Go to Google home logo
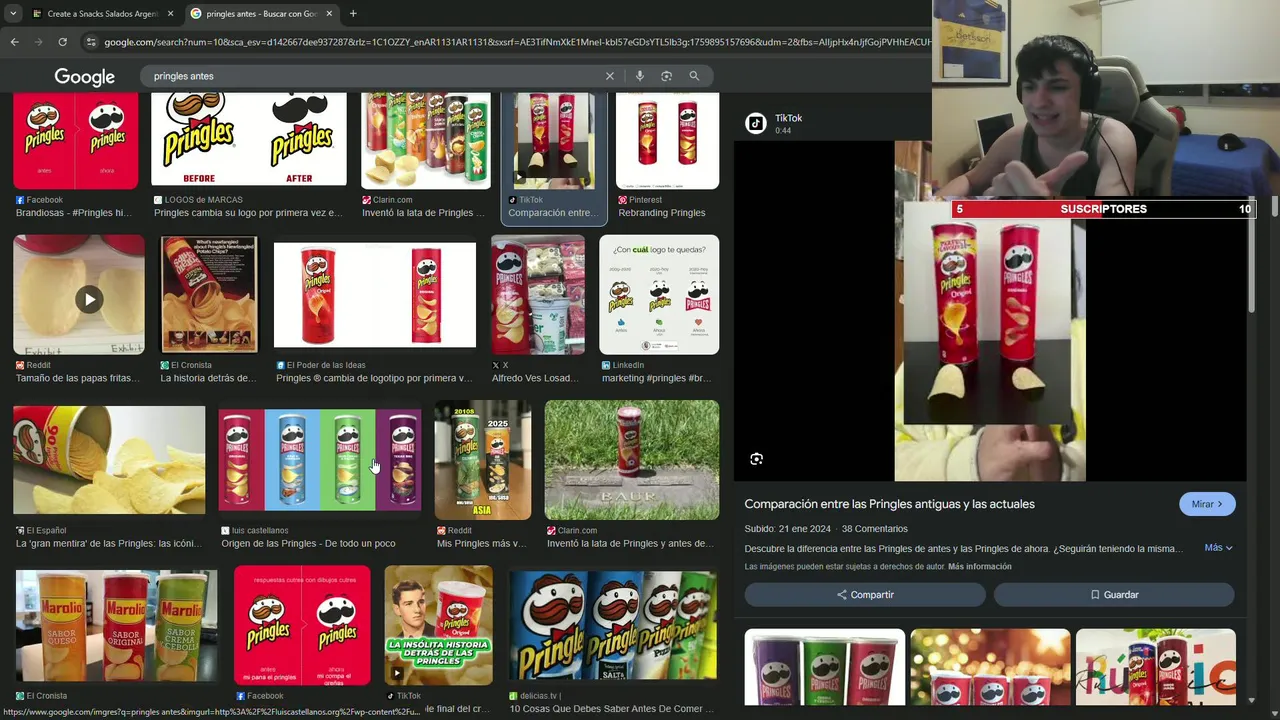1280x720 pixels. [84, 77]
